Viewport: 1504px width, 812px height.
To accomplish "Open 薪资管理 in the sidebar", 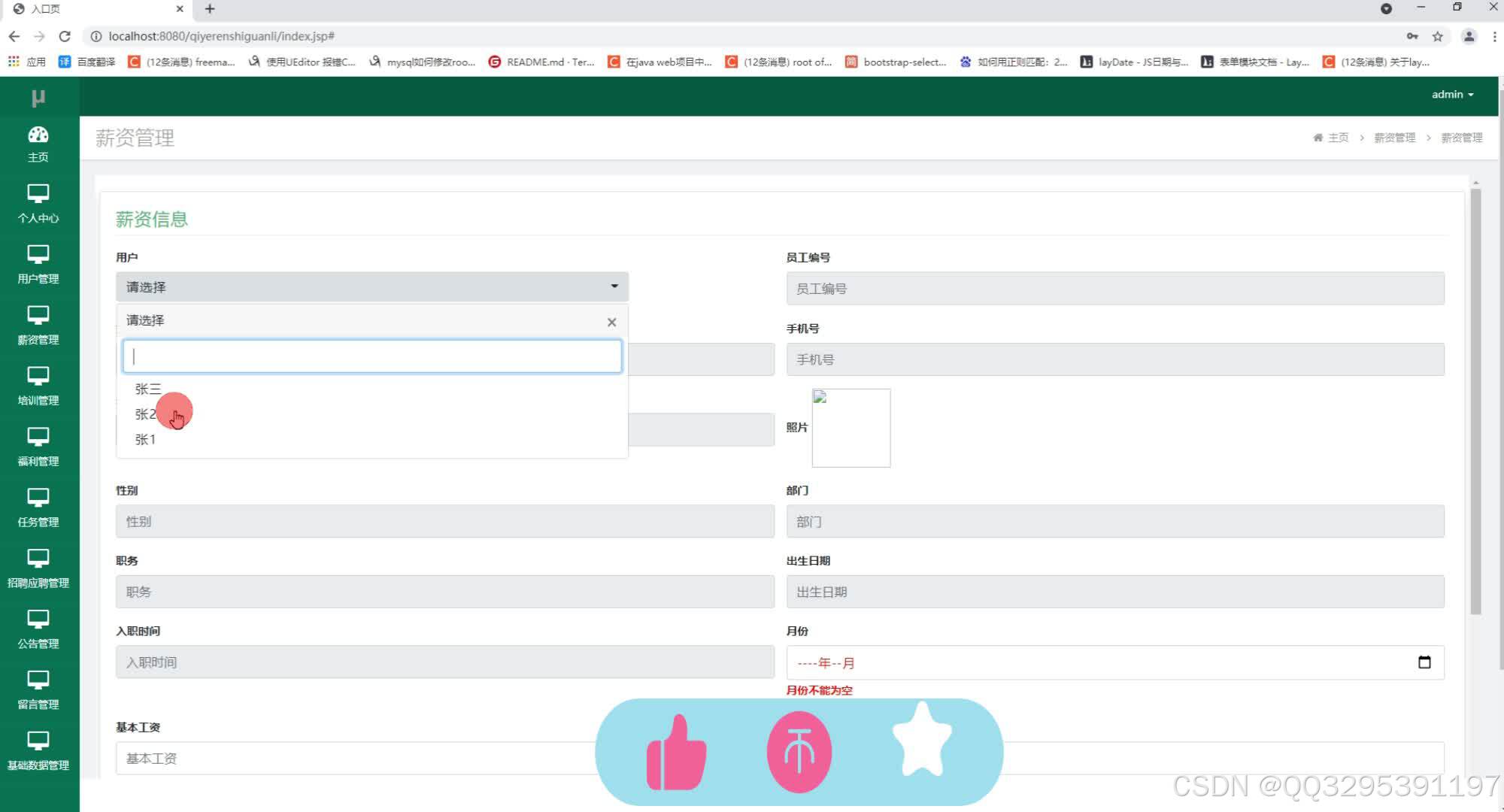I will click(x=38, y=326).
